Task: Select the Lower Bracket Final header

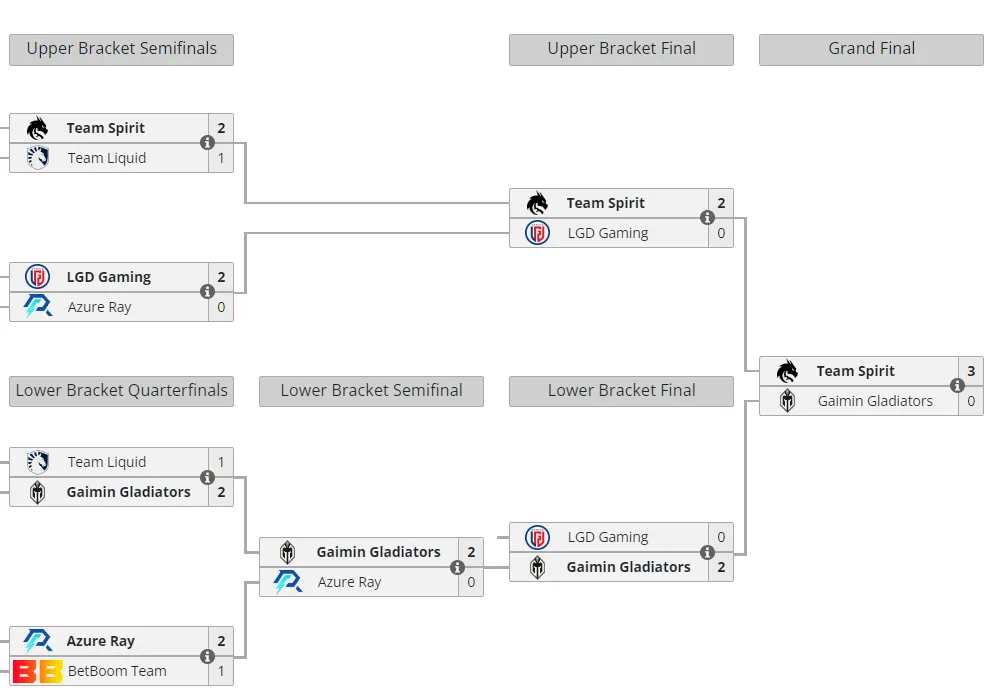Action: [x=621, y=391]
